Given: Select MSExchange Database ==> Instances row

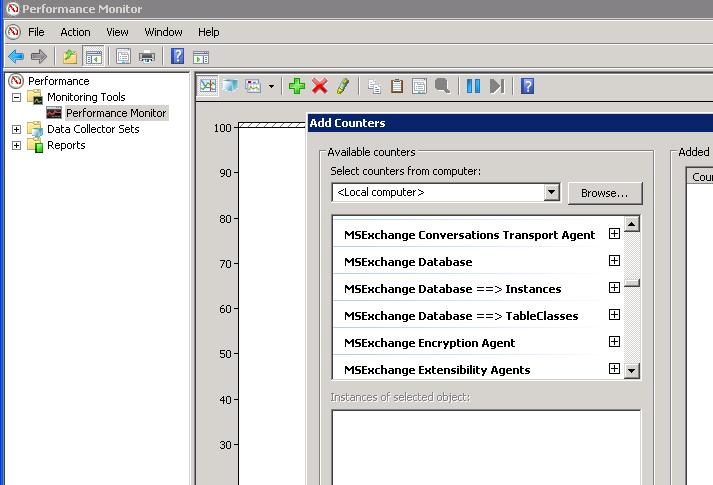Looking at the screenshot, I should point(478,289).
